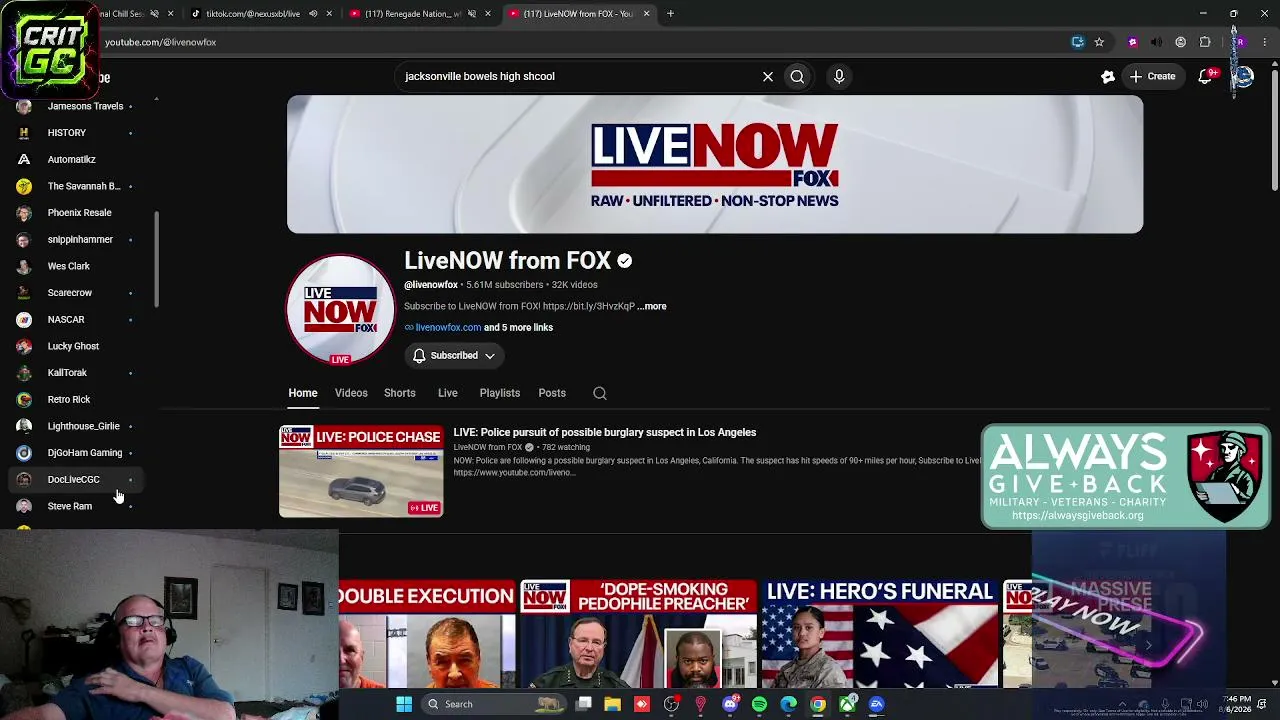The height and width of the screenshot is (720, 1280).
Task: Open the Windows Start menu
Action: click(404, 704)
